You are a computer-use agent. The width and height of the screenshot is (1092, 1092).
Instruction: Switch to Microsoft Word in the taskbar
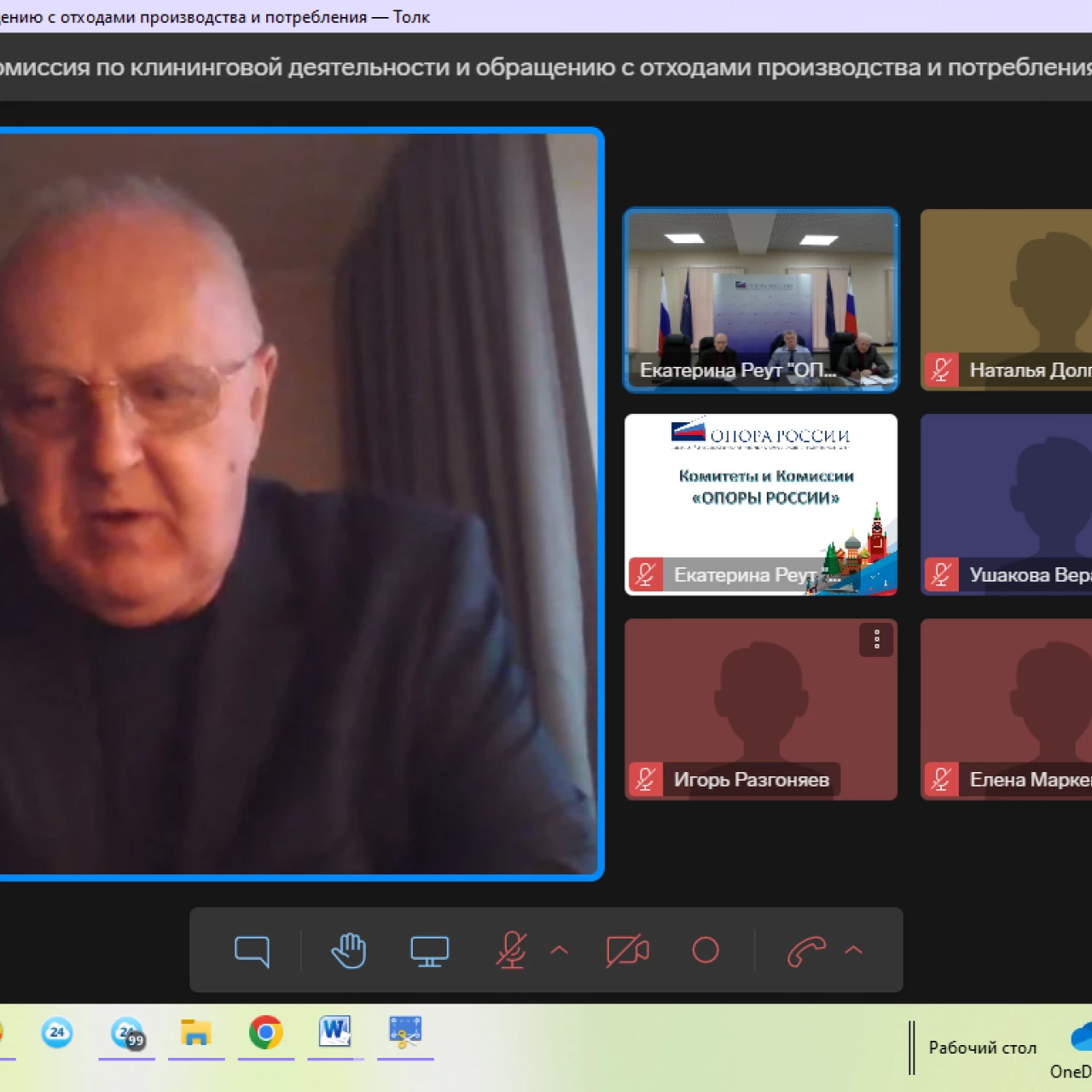pyautogui.click(x=335, y=1032)
